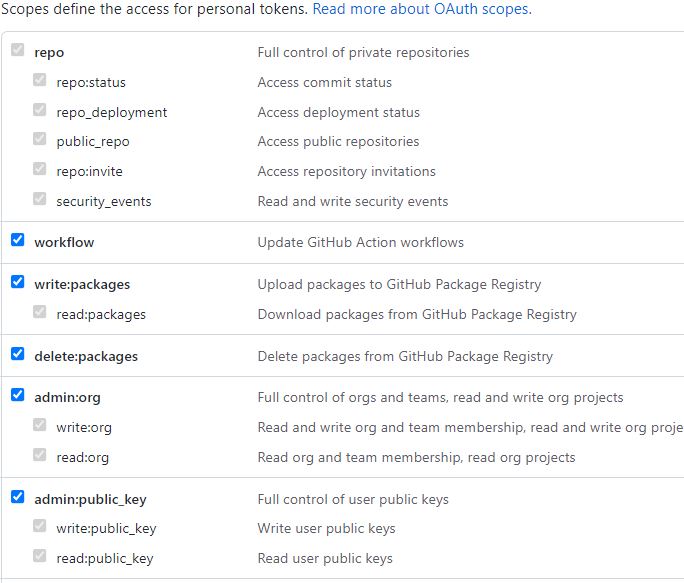684x583 pixels.
Task: Click 'Full control of orgs and teams' description
Action: [441, 398]
